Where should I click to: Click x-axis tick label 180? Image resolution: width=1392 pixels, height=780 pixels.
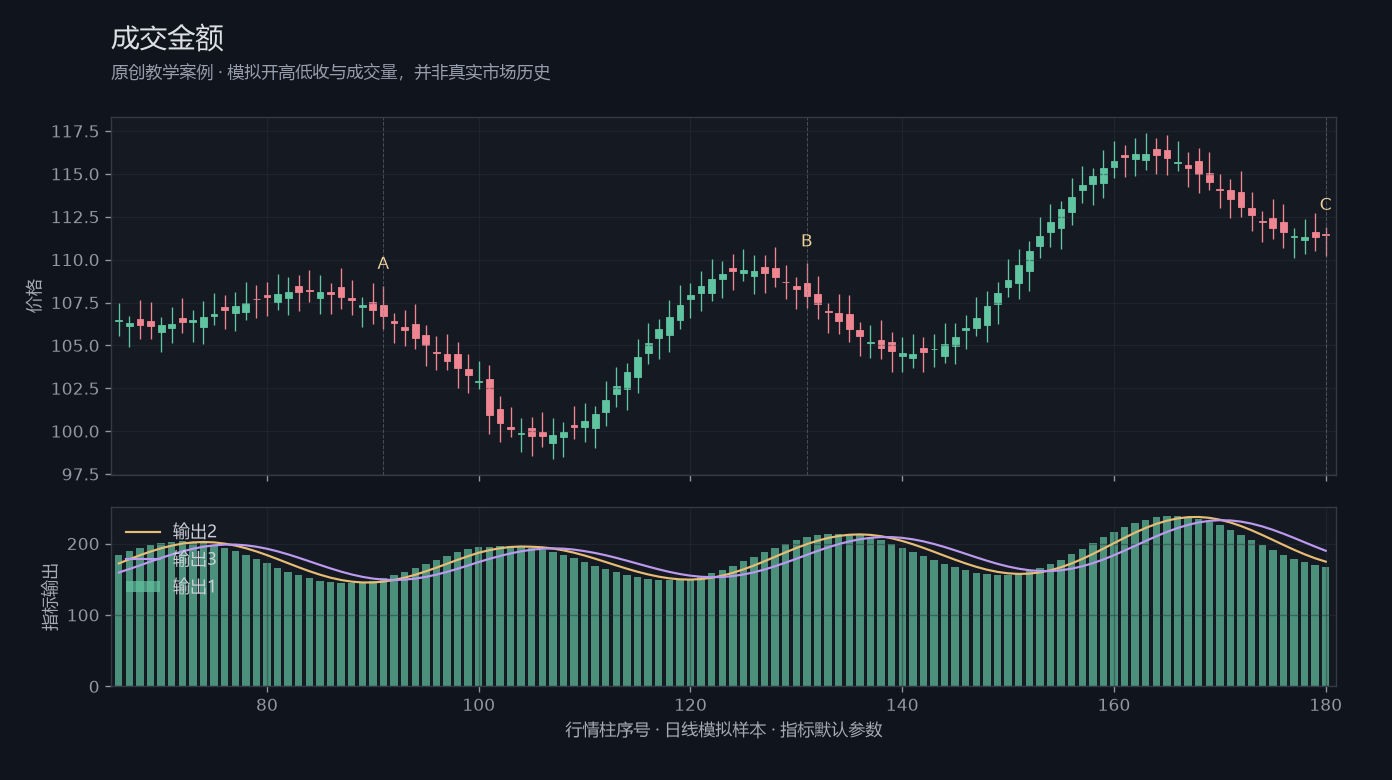1326,705
